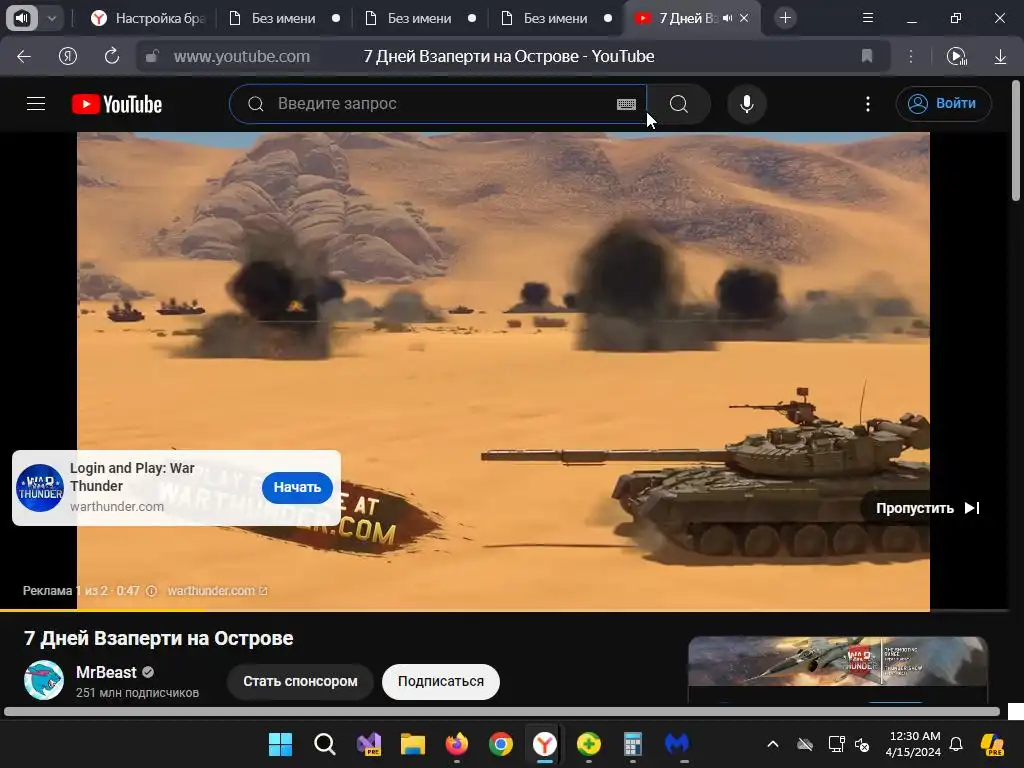The image size is (1024, 768).
Task: Open MrBeast channel avatar
Action: coord(44,680)
